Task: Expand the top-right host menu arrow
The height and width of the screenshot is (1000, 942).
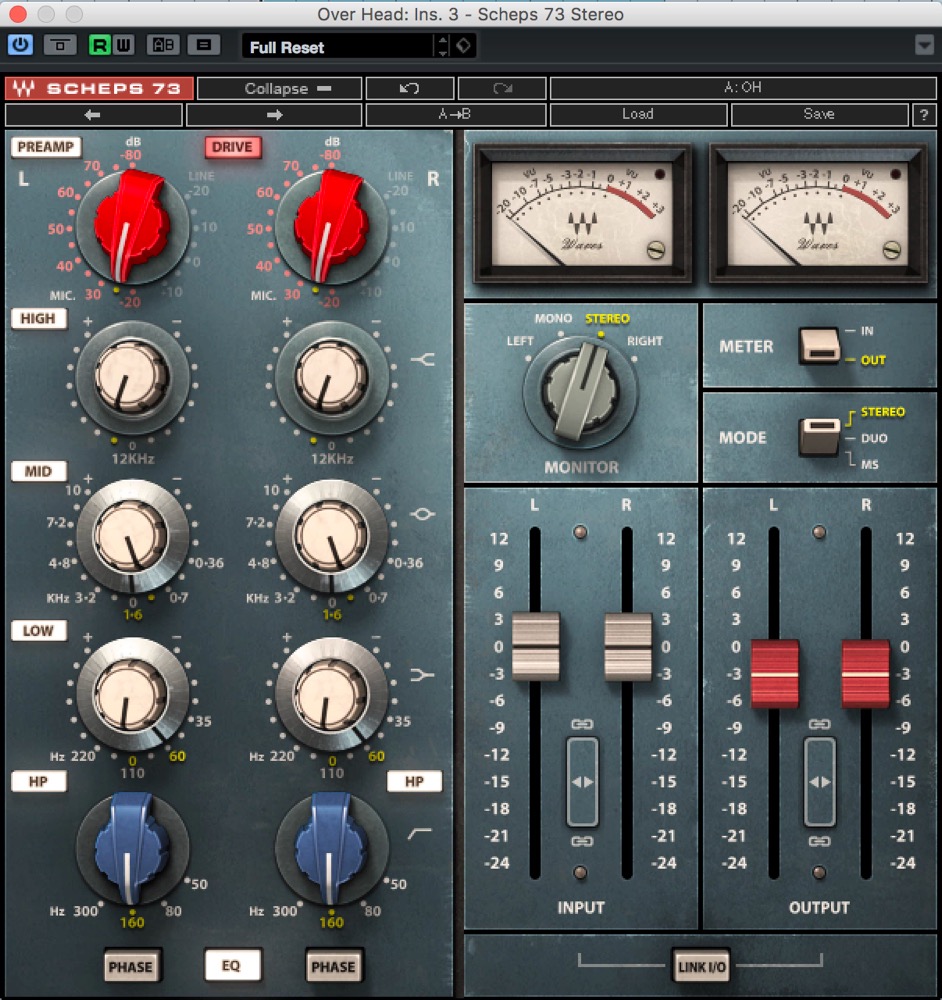Action: pos(924,45)
